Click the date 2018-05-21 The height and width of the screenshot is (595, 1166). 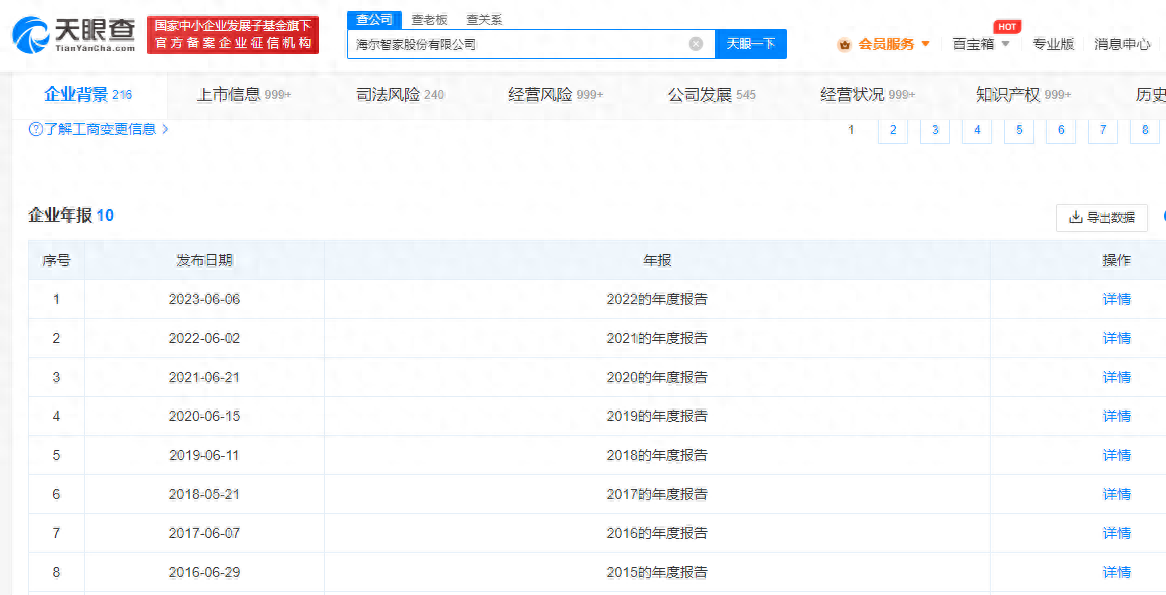coord(204,495)
